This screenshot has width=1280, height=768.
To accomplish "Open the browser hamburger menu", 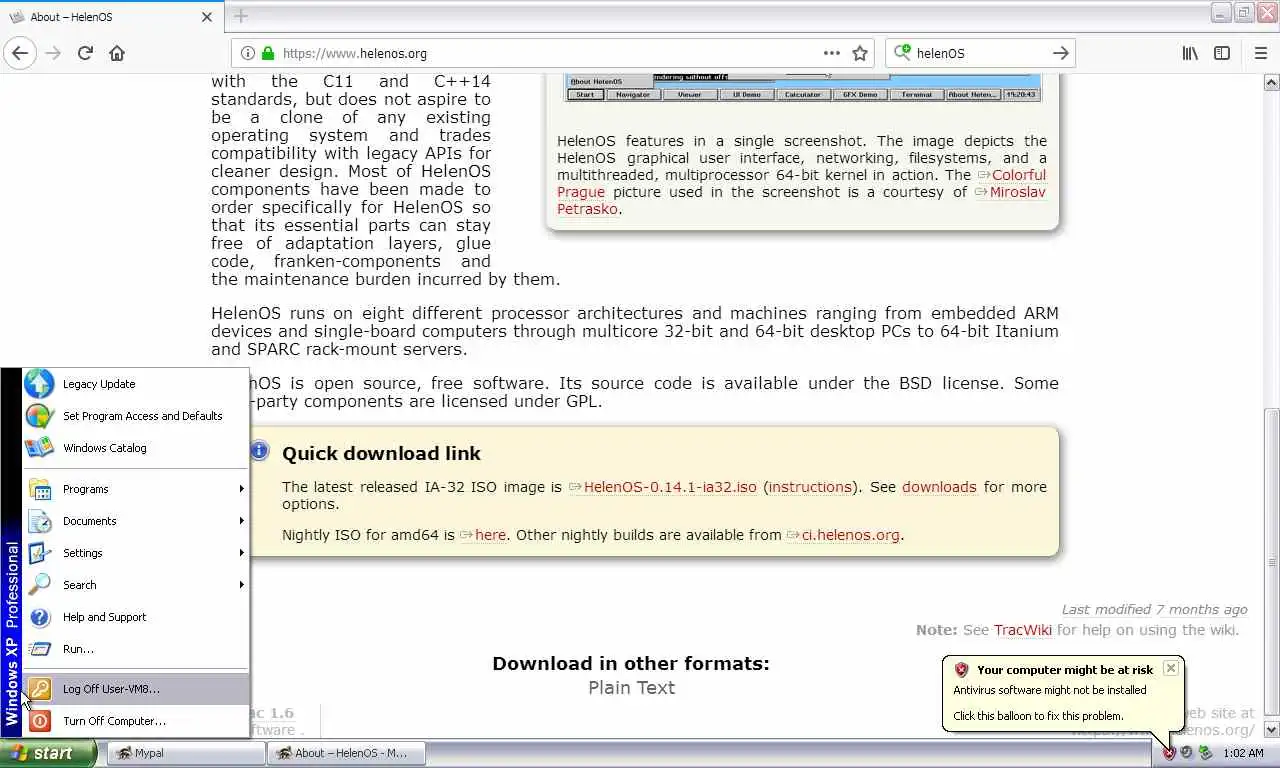I will pos(1260,53).
